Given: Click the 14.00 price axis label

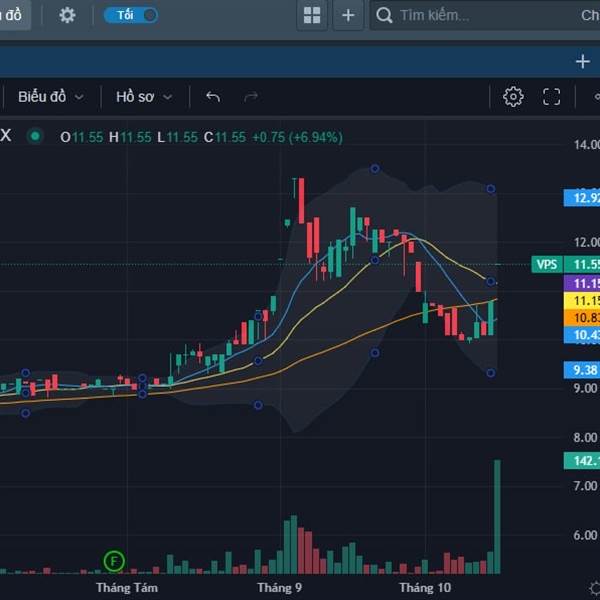Looking at the screenshot, I should click(x=587, y=145).
